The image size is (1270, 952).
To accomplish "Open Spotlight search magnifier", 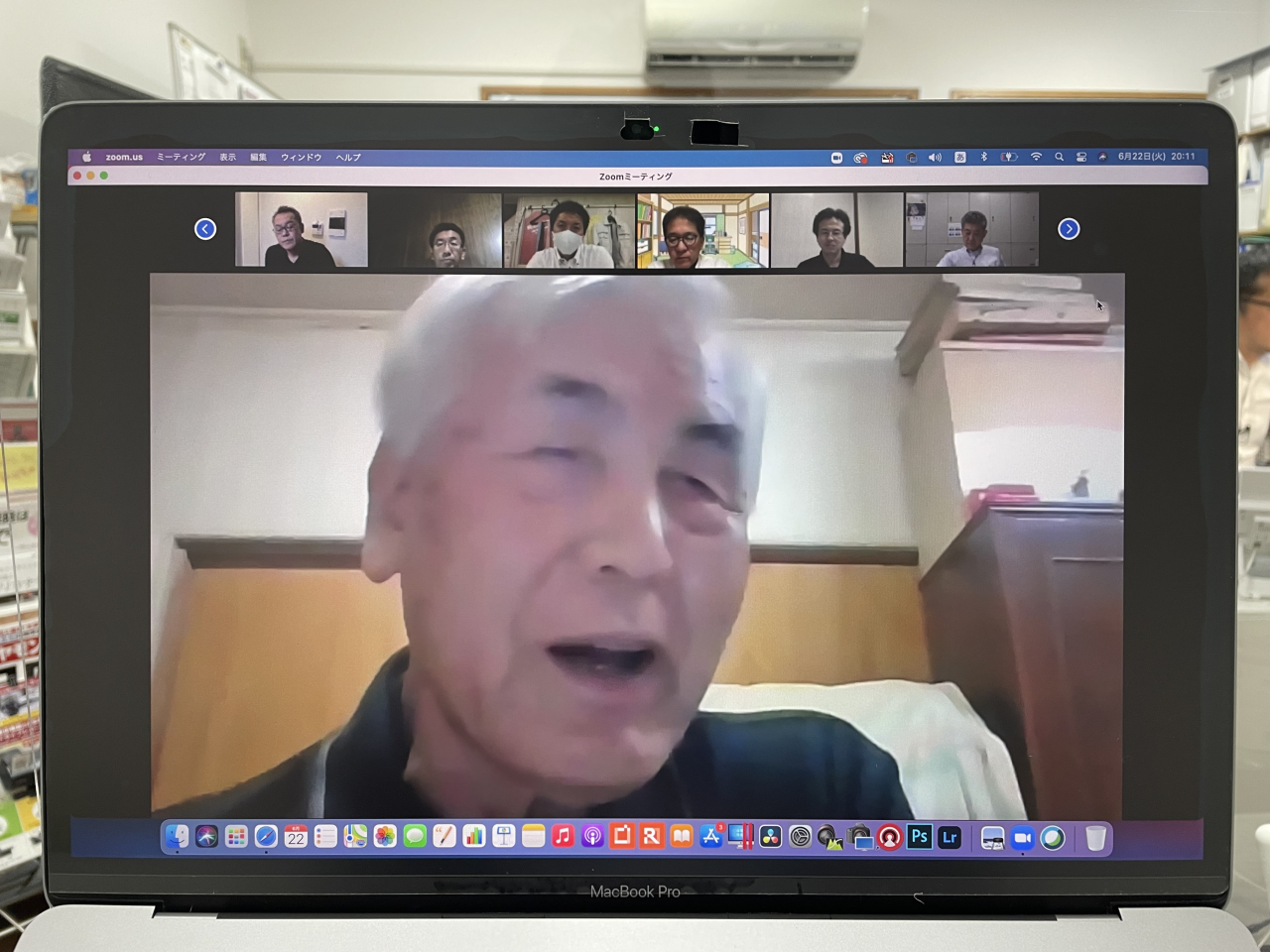I will click(x=1059, y=157).
